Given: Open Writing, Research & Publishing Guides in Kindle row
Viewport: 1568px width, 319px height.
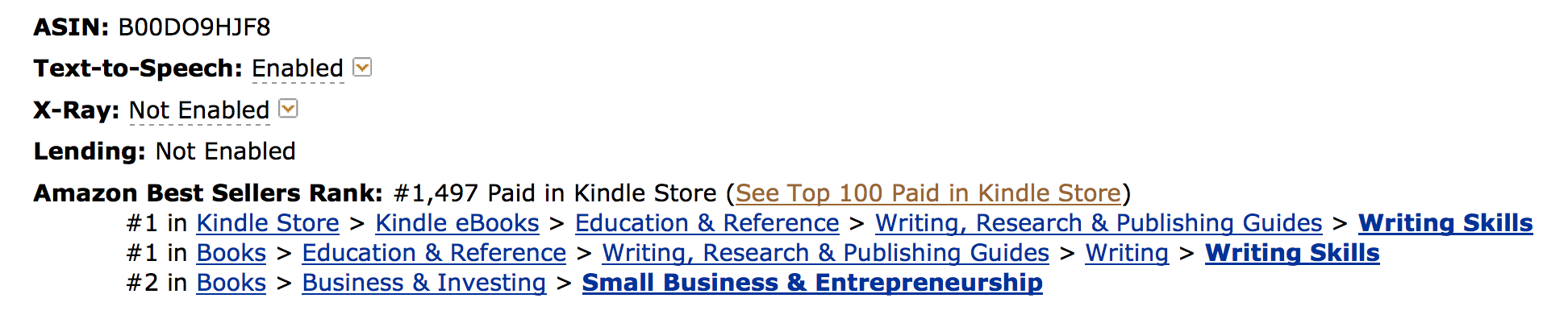Looking at the screenshot, I should pyautogui.click(x=1099, y=223).
